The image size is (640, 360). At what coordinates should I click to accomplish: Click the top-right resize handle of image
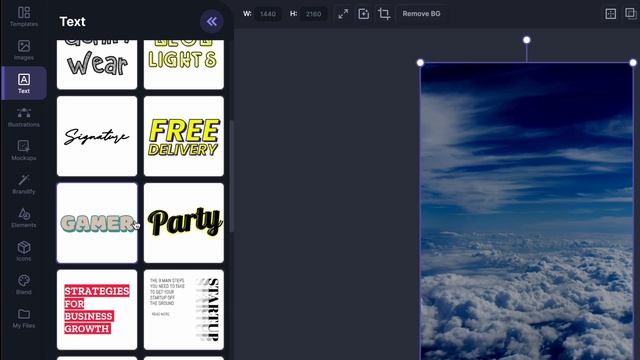pyautogui.click(x=633, y=62)
